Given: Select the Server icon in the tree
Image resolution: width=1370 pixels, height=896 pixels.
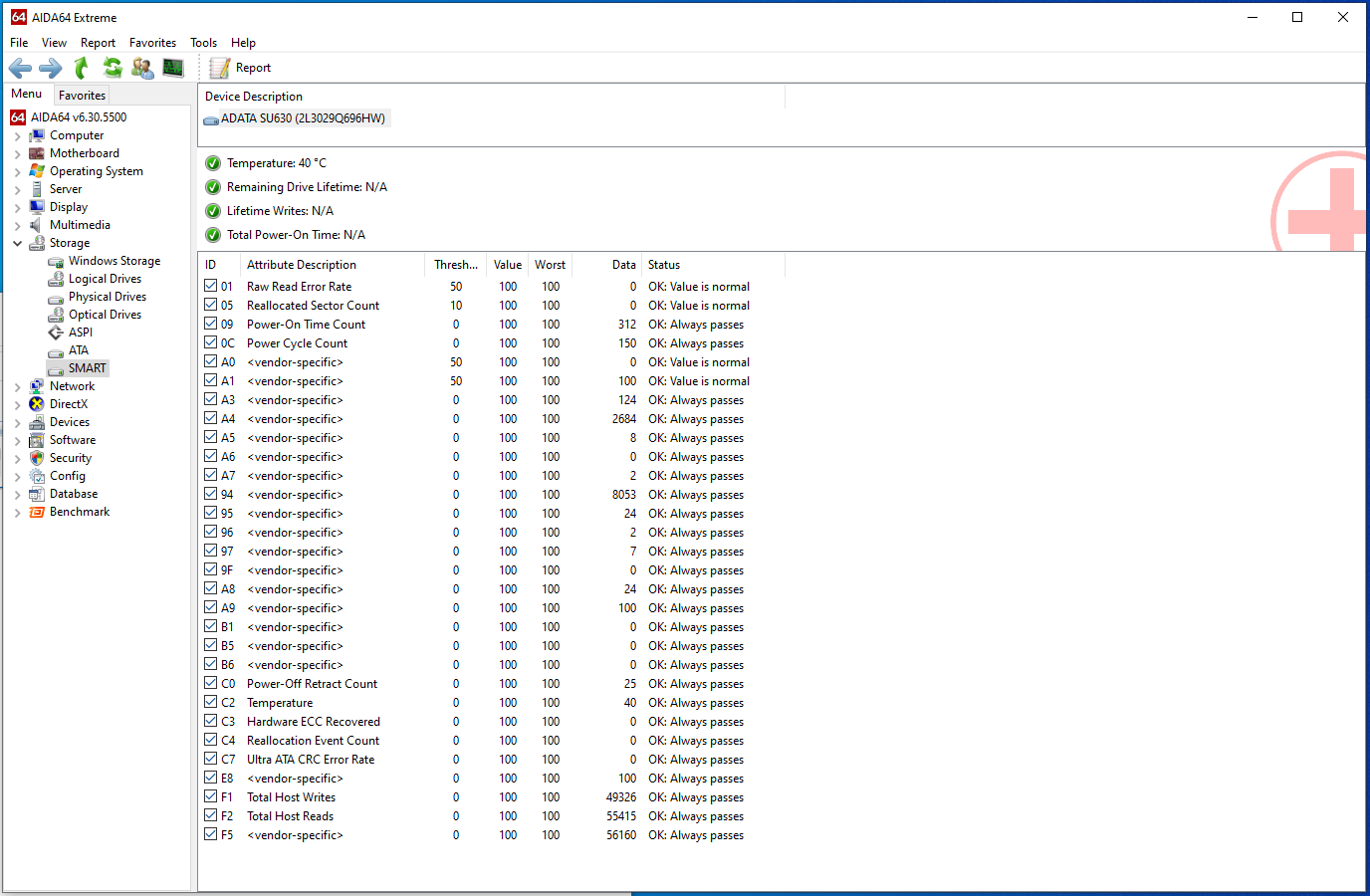Looking at the screenshot, I should point(37,189).
